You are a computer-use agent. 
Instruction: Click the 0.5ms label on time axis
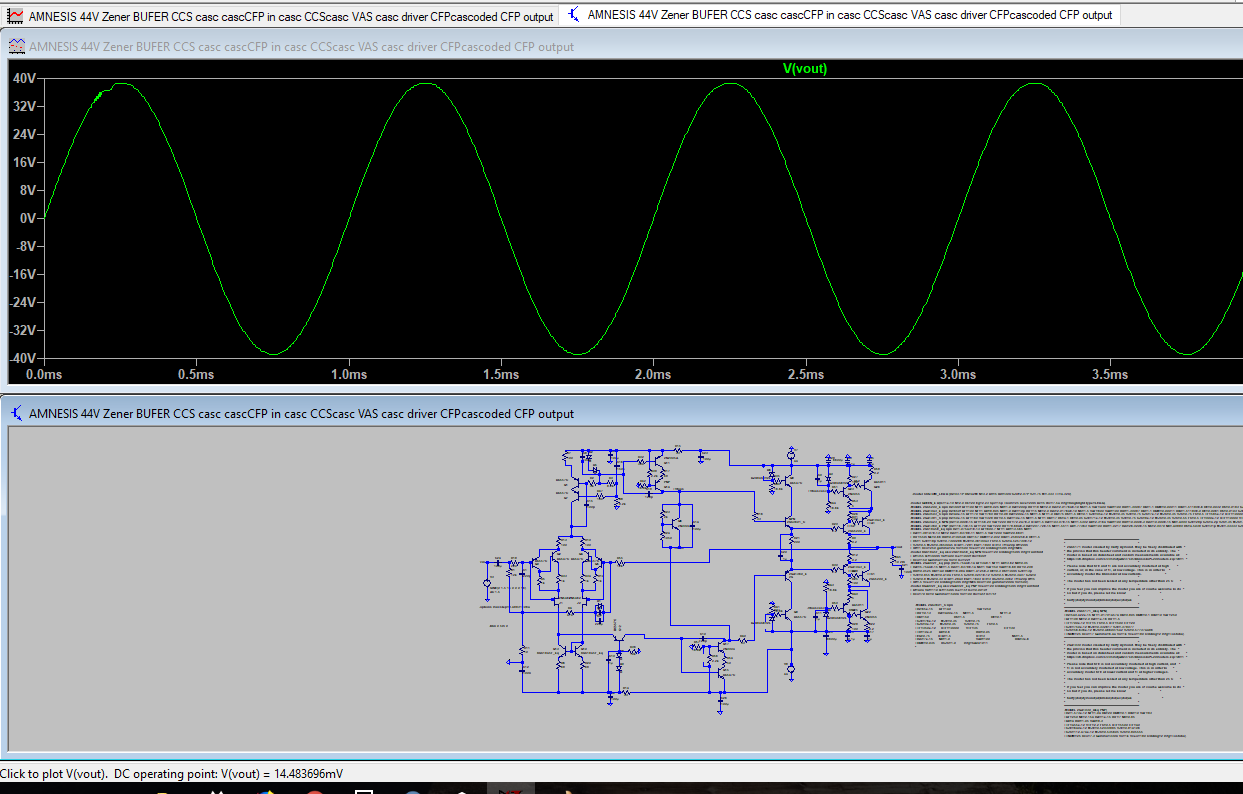196,375
